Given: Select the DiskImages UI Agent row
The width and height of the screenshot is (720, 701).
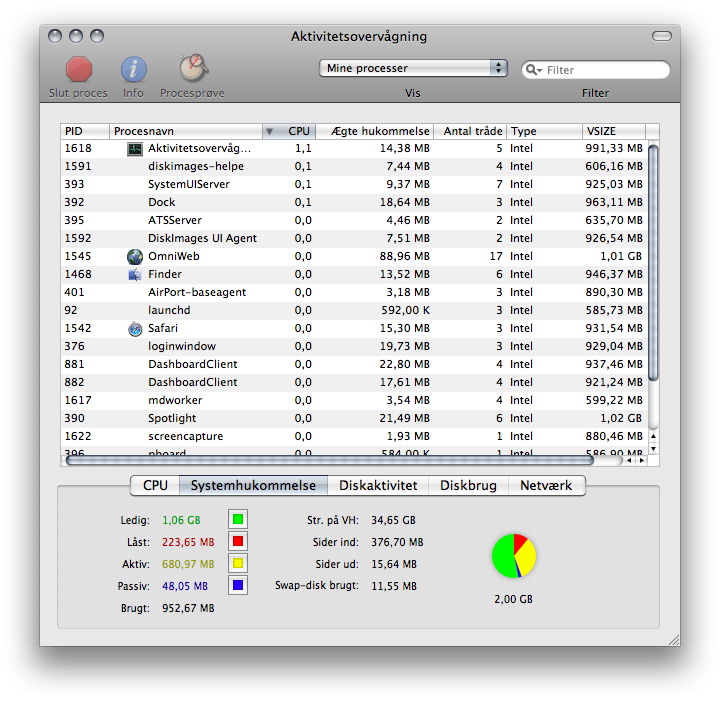Looking at the screenshot, I should point(354,239).
